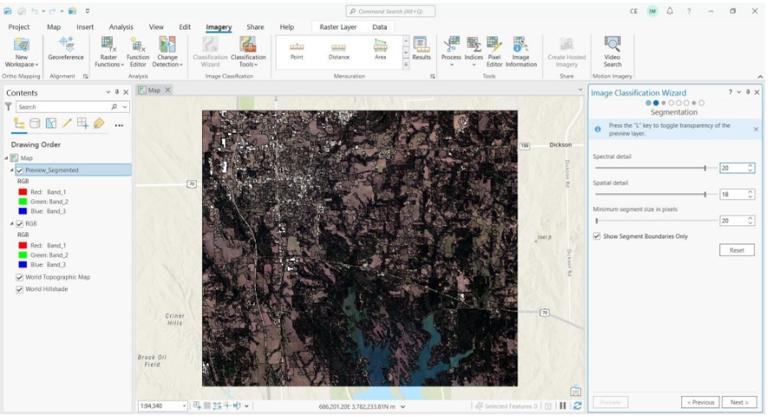Open the Contents filter icon

pos(8,106)
